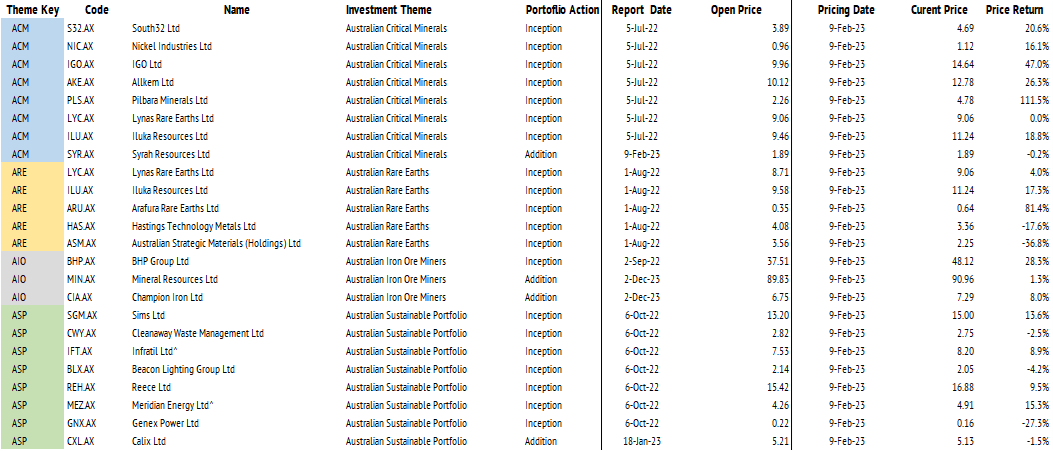
Task: Select the Pilbara Minerals Ltd cell
Action: point(170,100)
